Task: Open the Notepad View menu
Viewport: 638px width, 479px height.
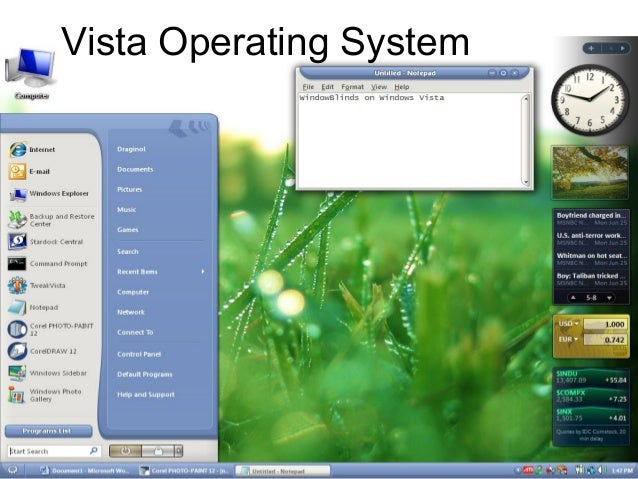Action: (379, 87)
